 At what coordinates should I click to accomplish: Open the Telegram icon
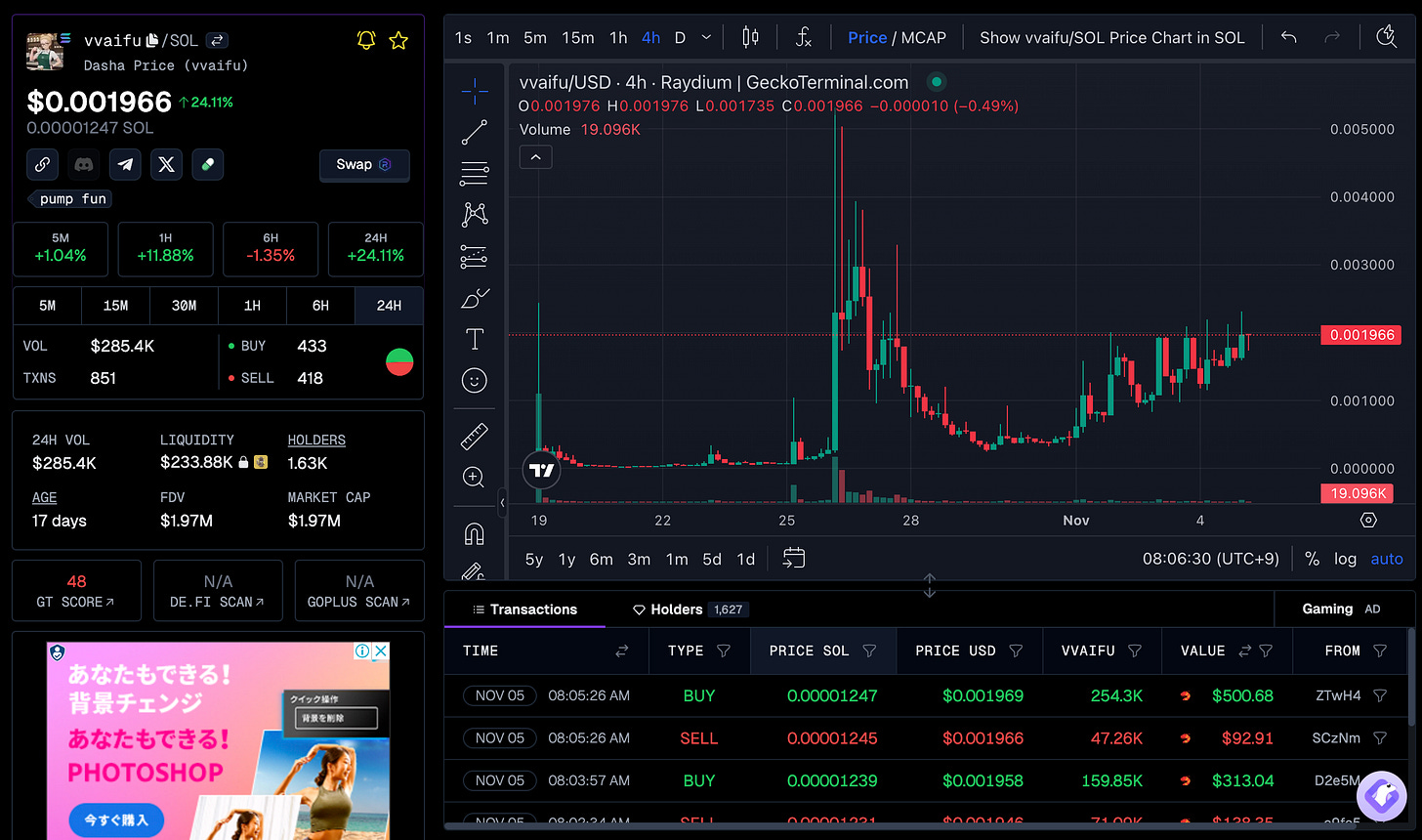point(125,164)
